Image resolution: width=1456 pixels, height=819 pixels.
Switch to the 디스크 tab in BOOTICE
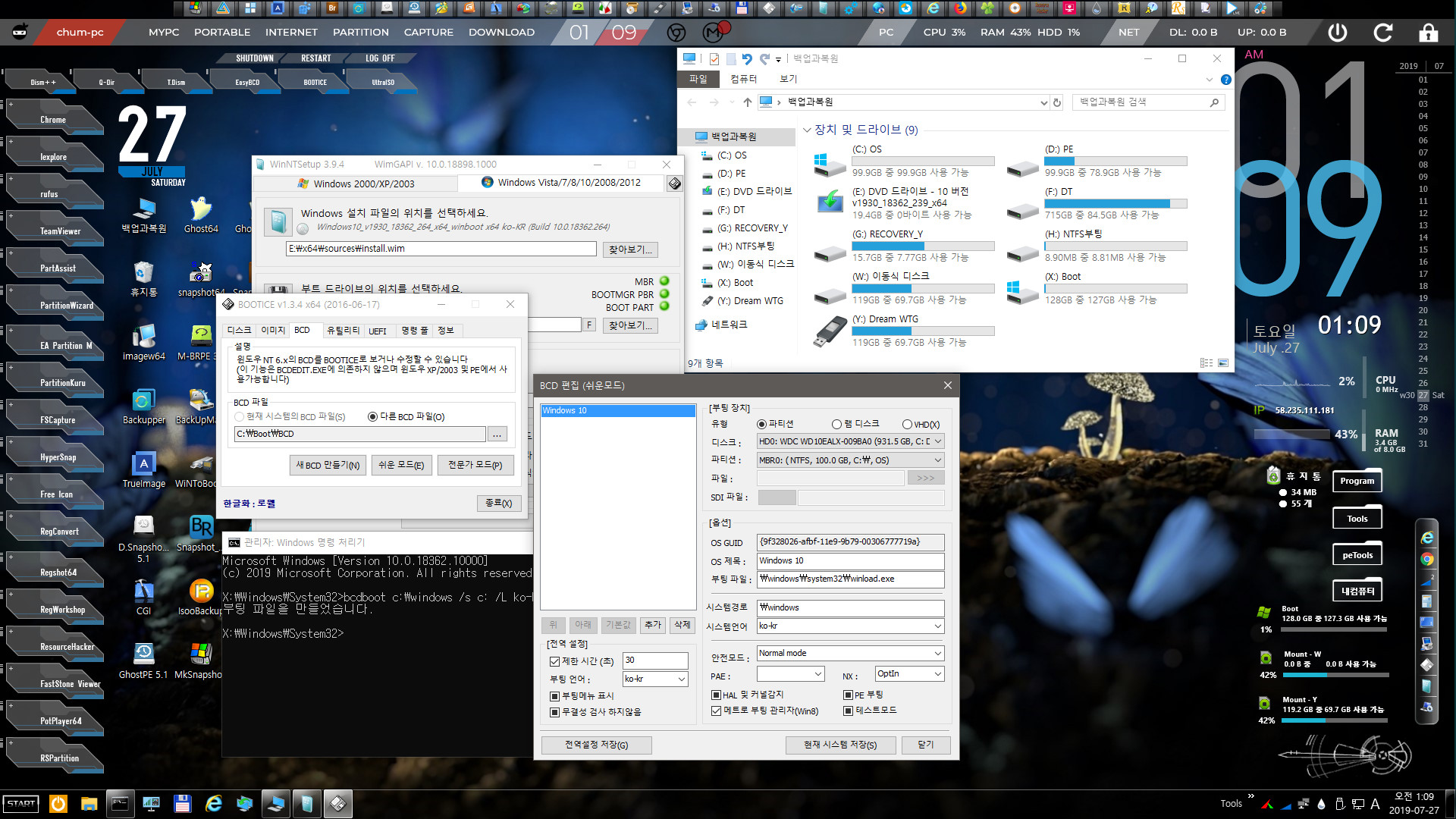coord(239,331)
